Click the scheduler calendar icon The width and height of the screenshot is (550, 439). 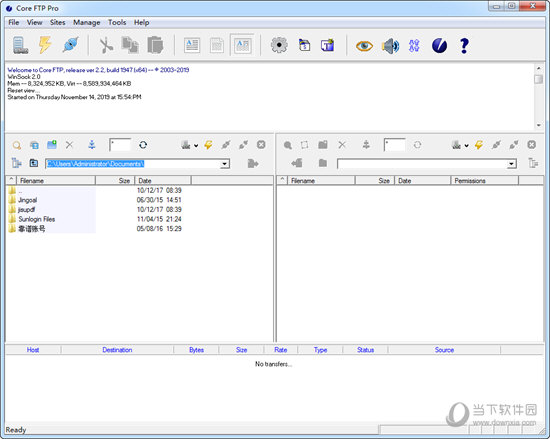tap(304, 45)
